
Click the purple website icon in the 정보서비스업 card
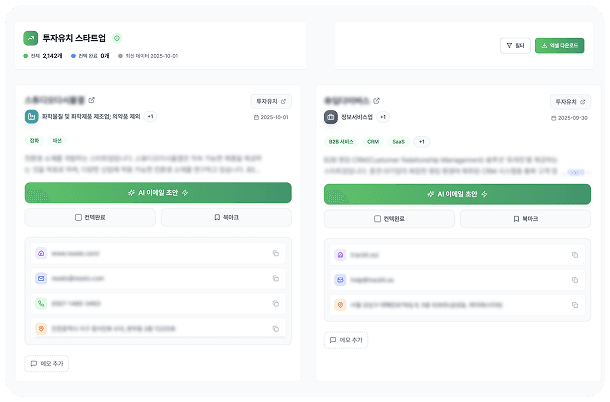point(340,255)
